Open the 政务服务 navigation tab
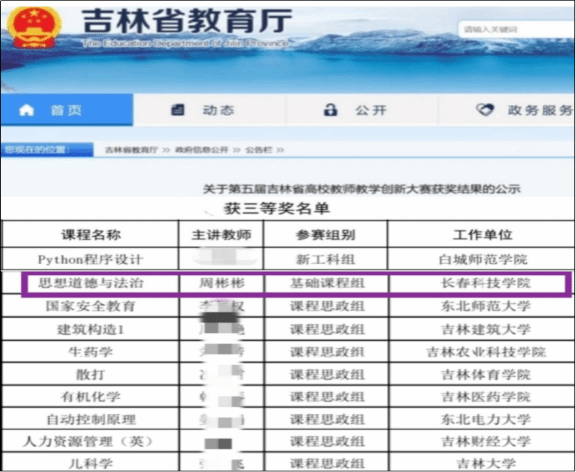 coord(507,110)
